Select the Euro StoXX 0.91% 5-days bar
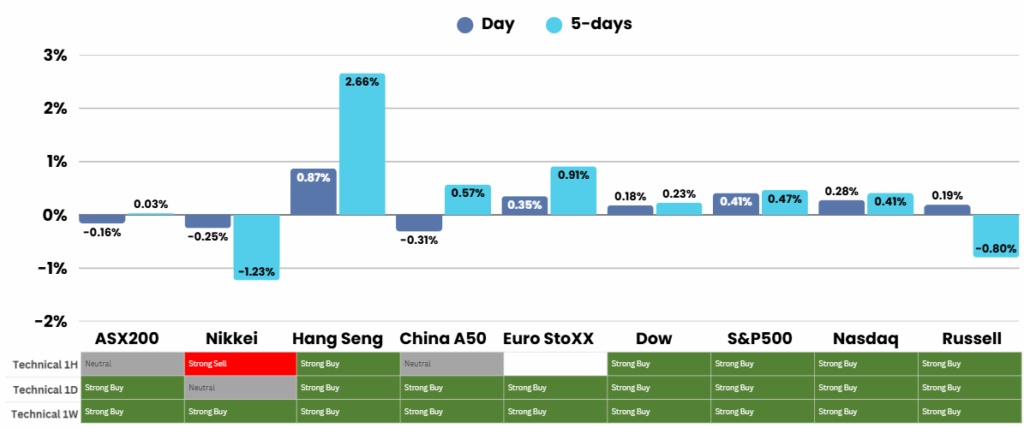The width and height of the screenshot is (1024, 428). (573, 190)
